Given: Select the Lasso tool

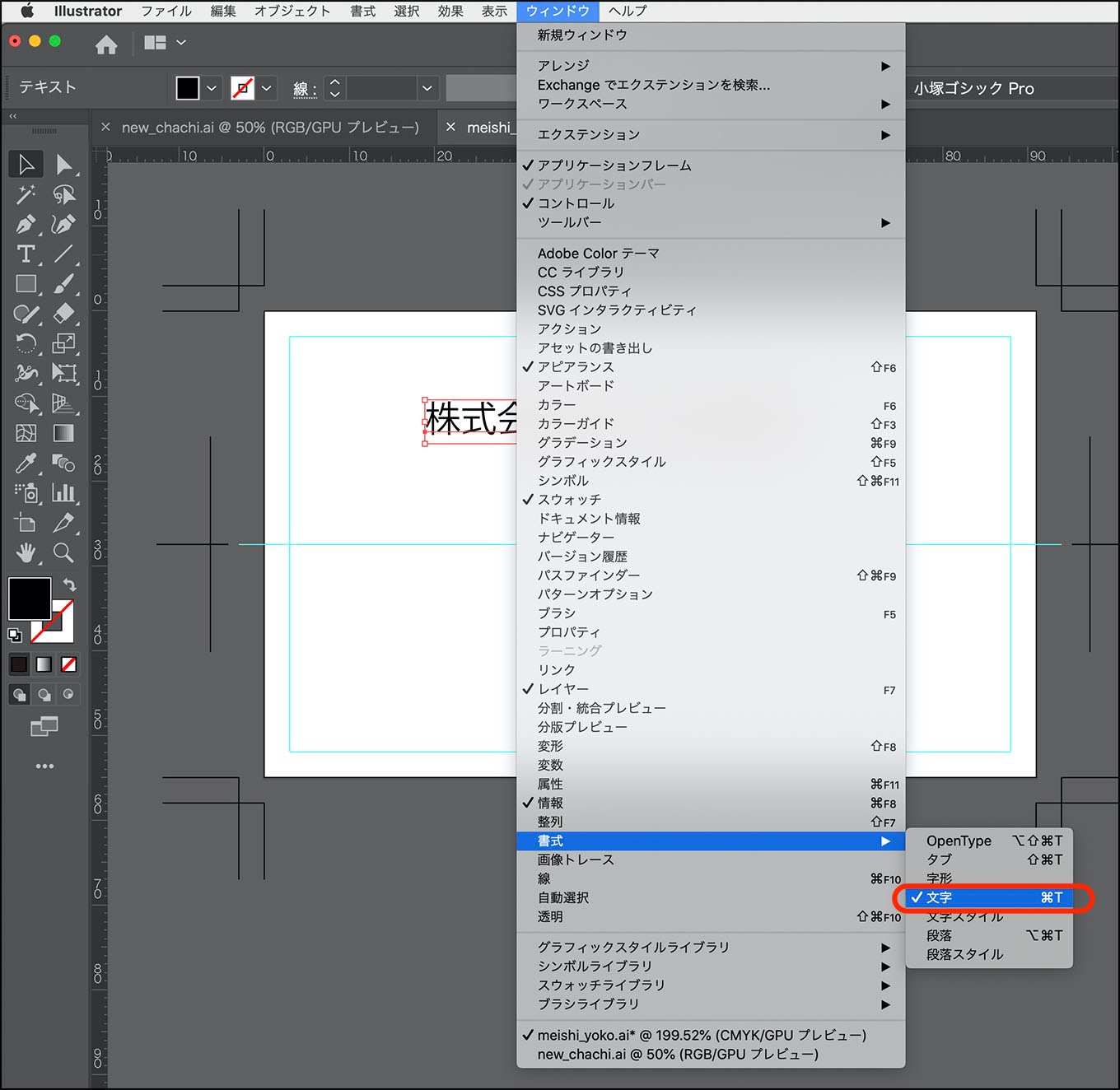Looking at the screenshot, I should point(64,194).
